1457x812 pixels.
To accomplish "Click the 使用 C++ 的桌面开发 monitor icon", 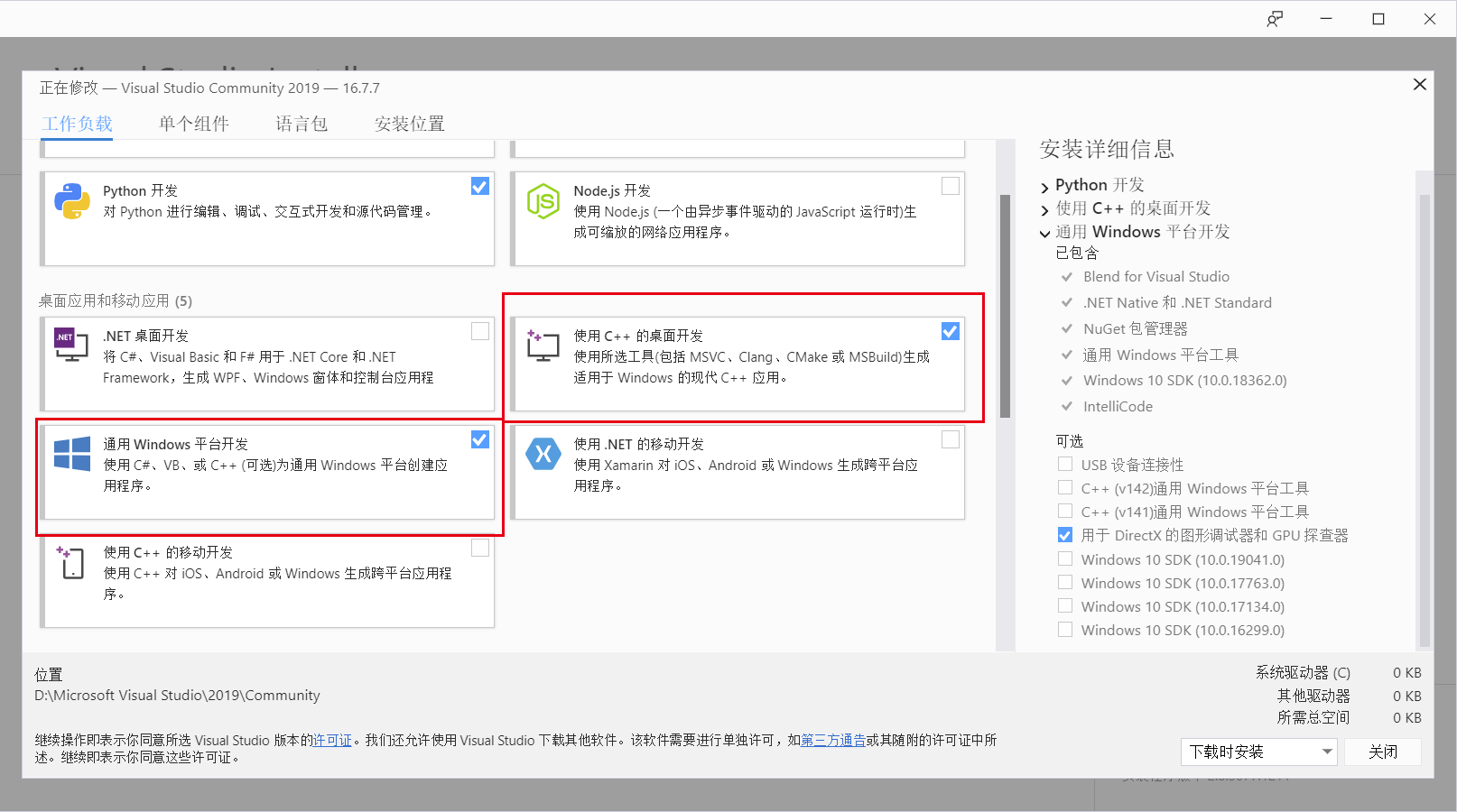I will [543, 346].
